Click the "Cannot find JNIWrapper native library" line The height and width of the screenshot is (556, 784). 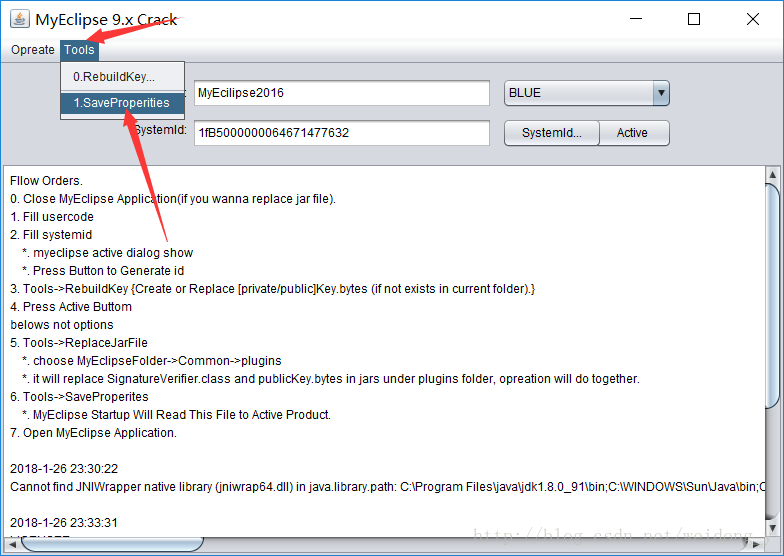pyautogui.click(x=388, y=487)
